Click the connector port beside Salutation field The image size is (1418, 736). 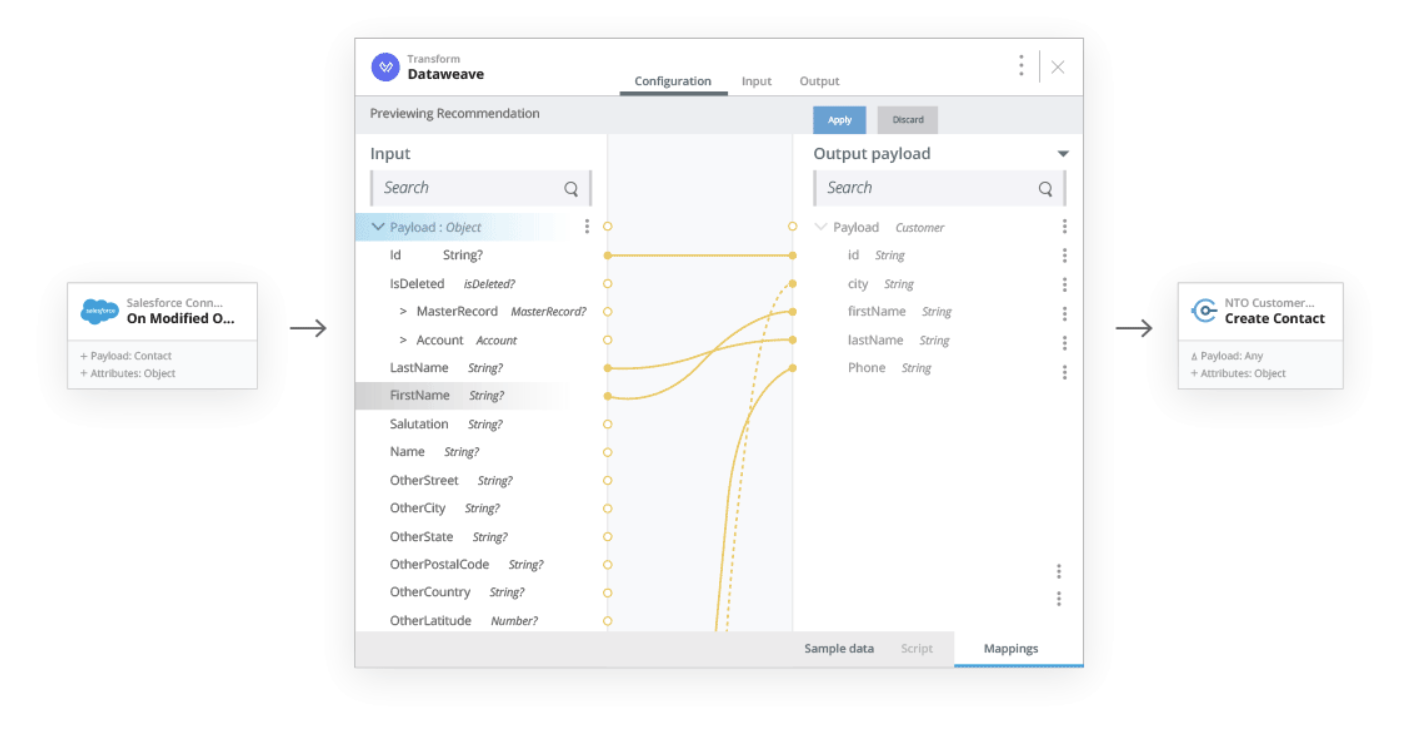[x=607, y=424]
